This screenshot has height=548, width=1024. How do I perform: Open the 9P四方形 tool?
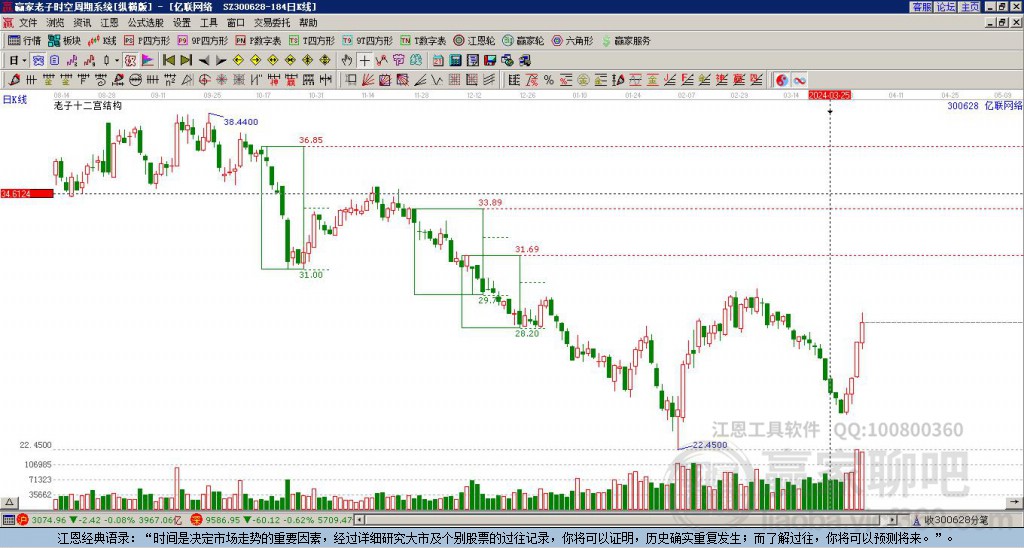[x=202, y=40]
